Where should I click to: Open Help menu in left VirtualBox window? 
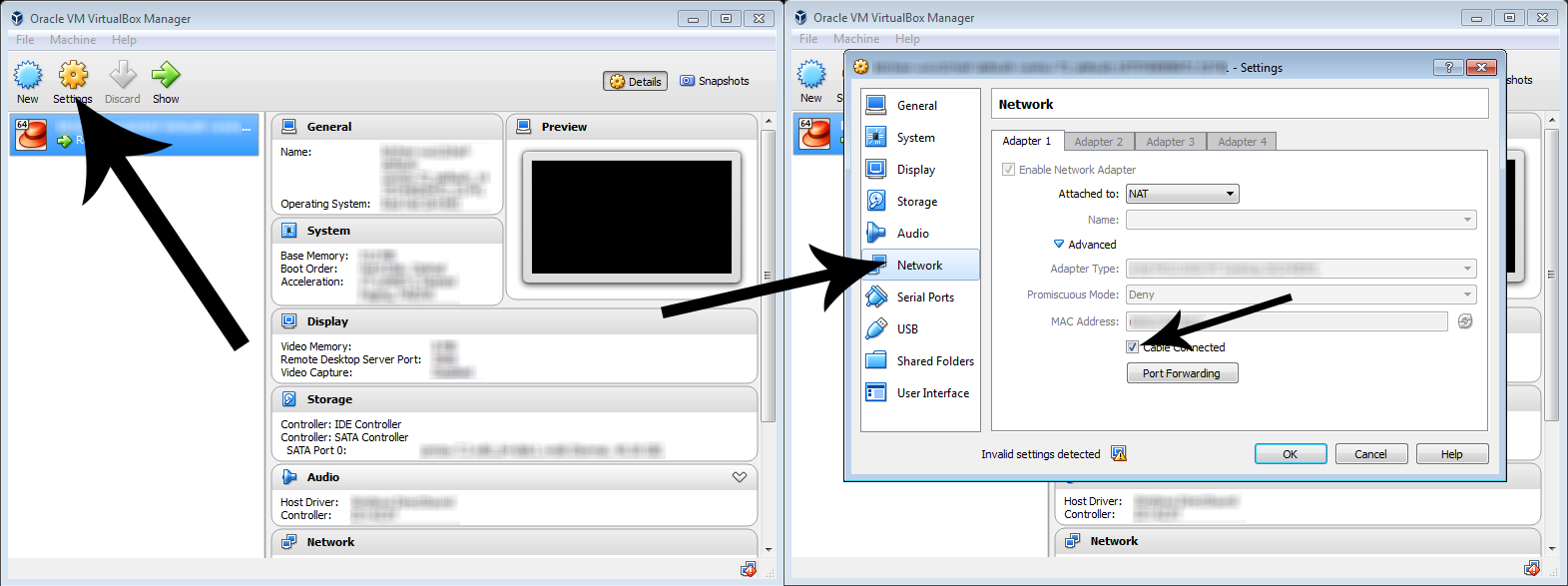pyautogui.click(x=124, y=40)
